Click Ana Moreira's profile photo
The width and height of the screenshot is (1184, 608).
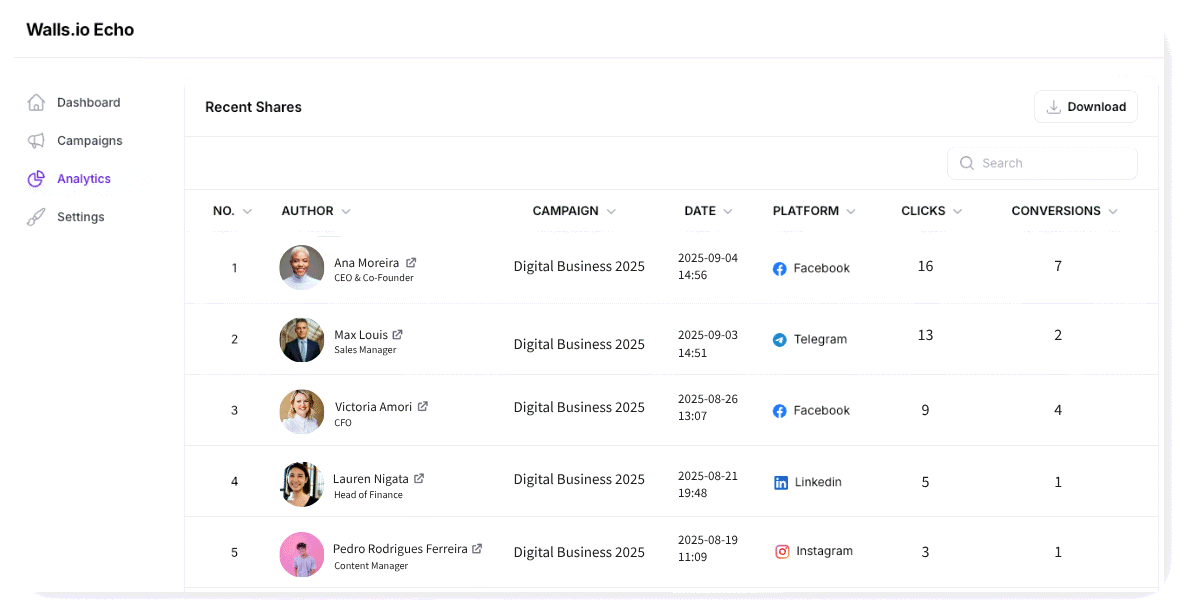302,267
